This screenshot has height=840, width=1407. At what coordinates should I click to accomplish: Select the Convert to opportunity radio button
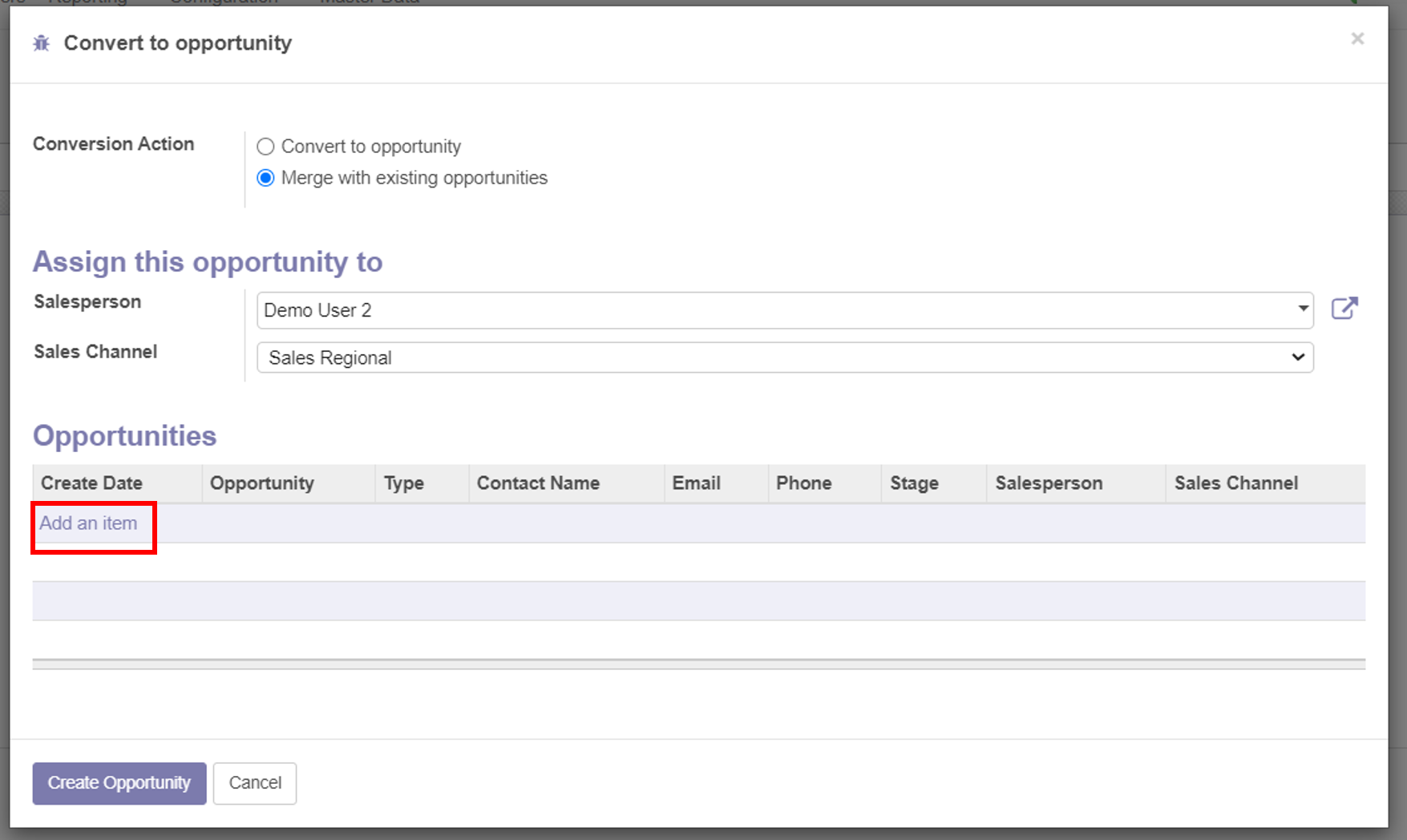265,147
